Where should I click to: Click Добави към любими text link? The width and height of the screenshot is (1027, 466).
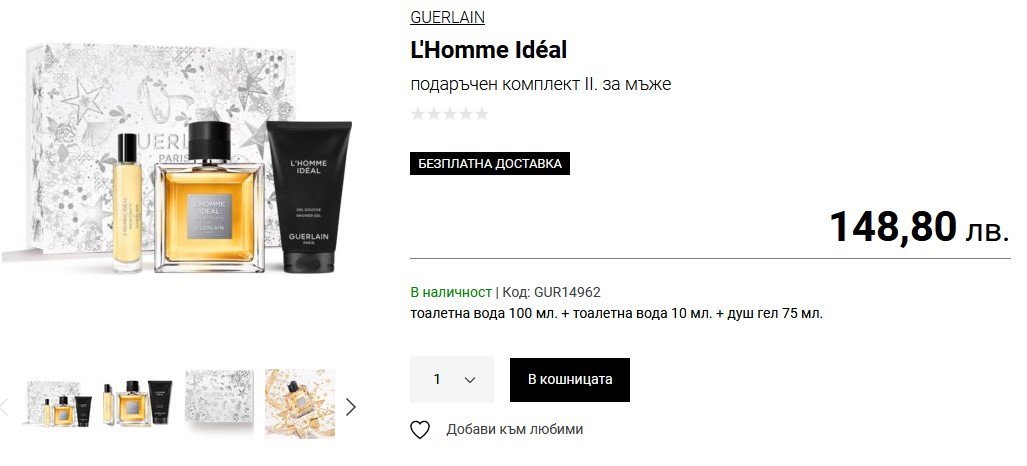click(515, 429)
